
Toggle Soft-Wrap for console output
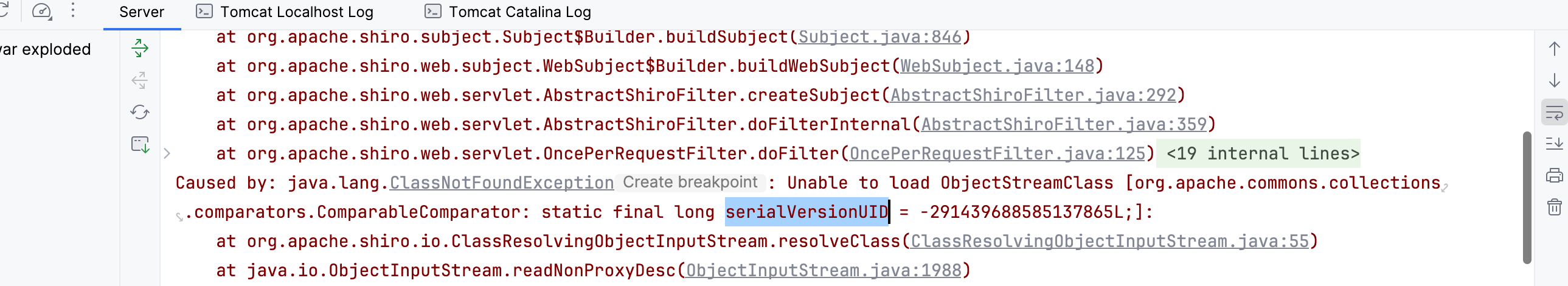(x=1554, y=113)
